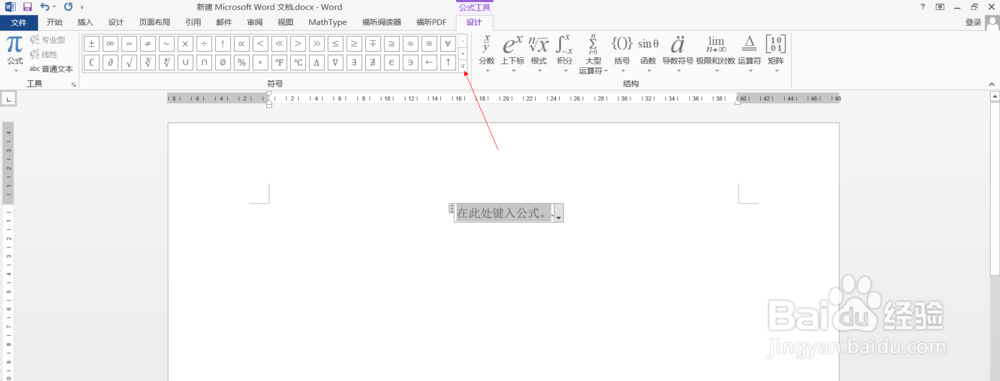Open the 工具 group dialog launcher
1000x381 pixels.
(x=74, y=84)
